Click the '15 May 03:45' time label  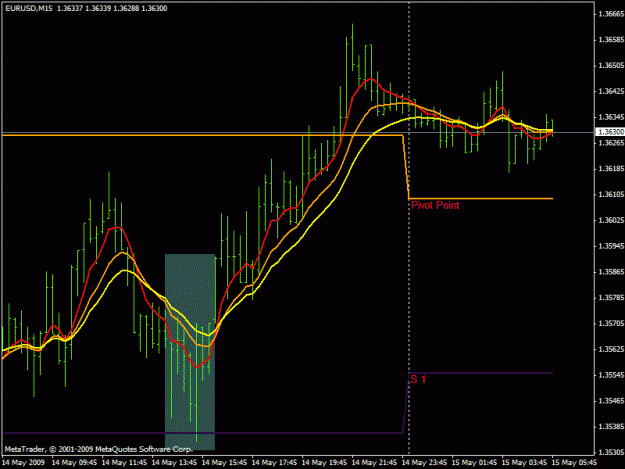pos(524,463)
